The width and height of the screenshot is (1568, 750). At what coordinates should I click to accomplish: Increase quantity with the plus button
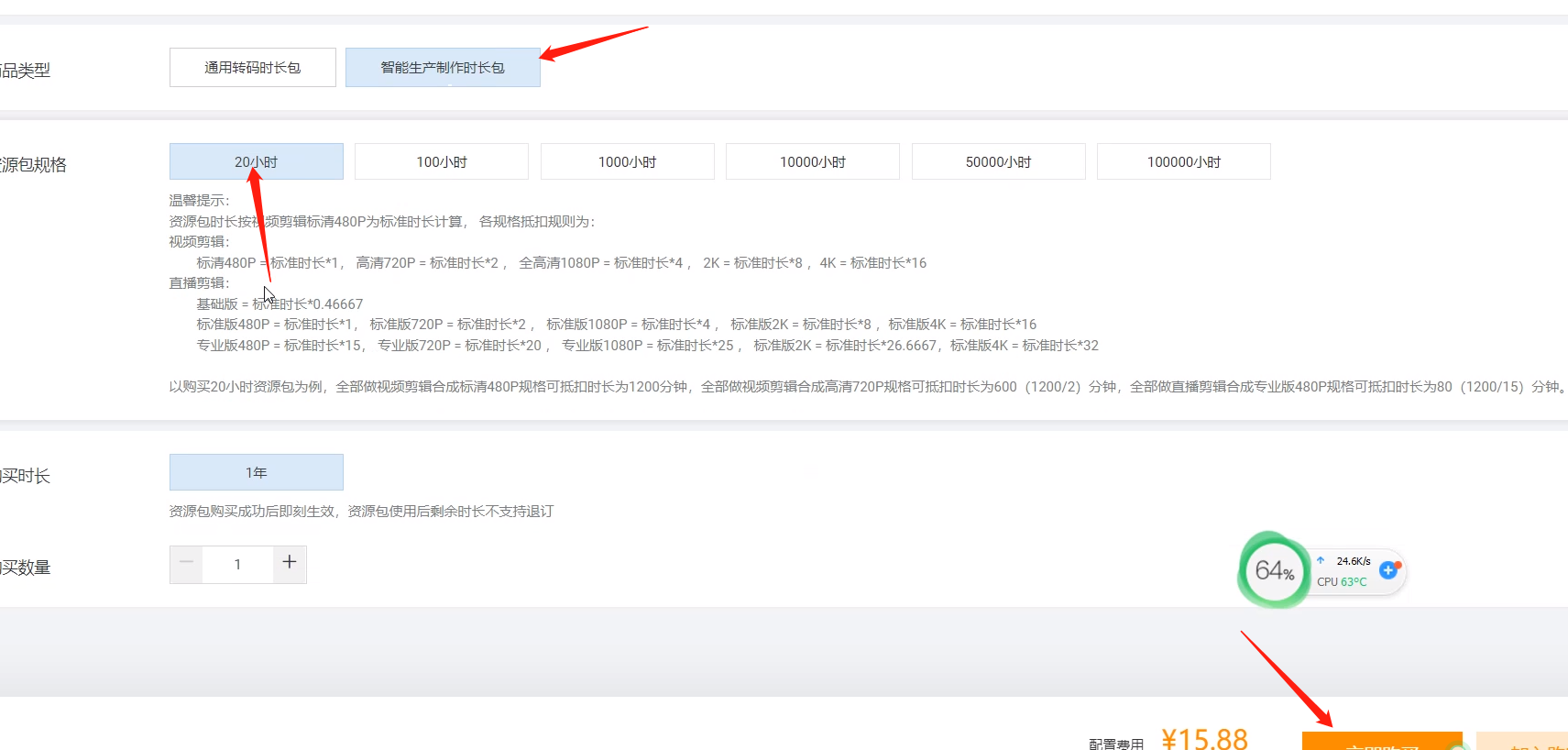click(290, 564)
